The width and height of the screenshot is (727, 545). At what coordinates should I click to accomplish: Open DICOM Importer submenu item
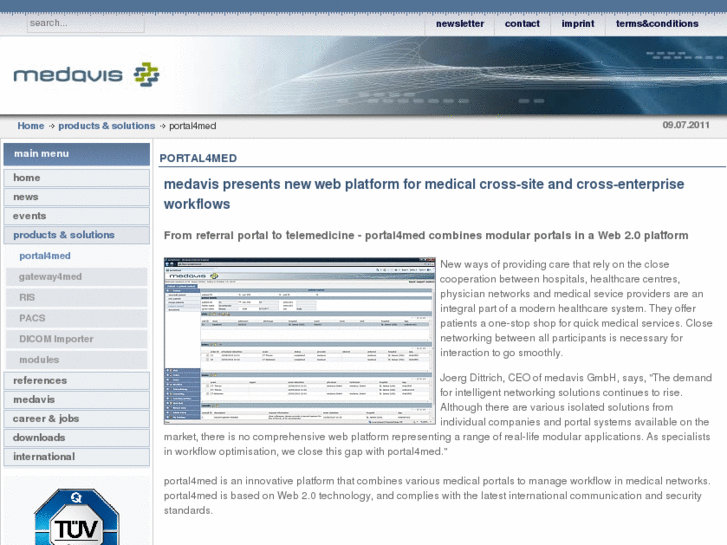click(77, 339)
